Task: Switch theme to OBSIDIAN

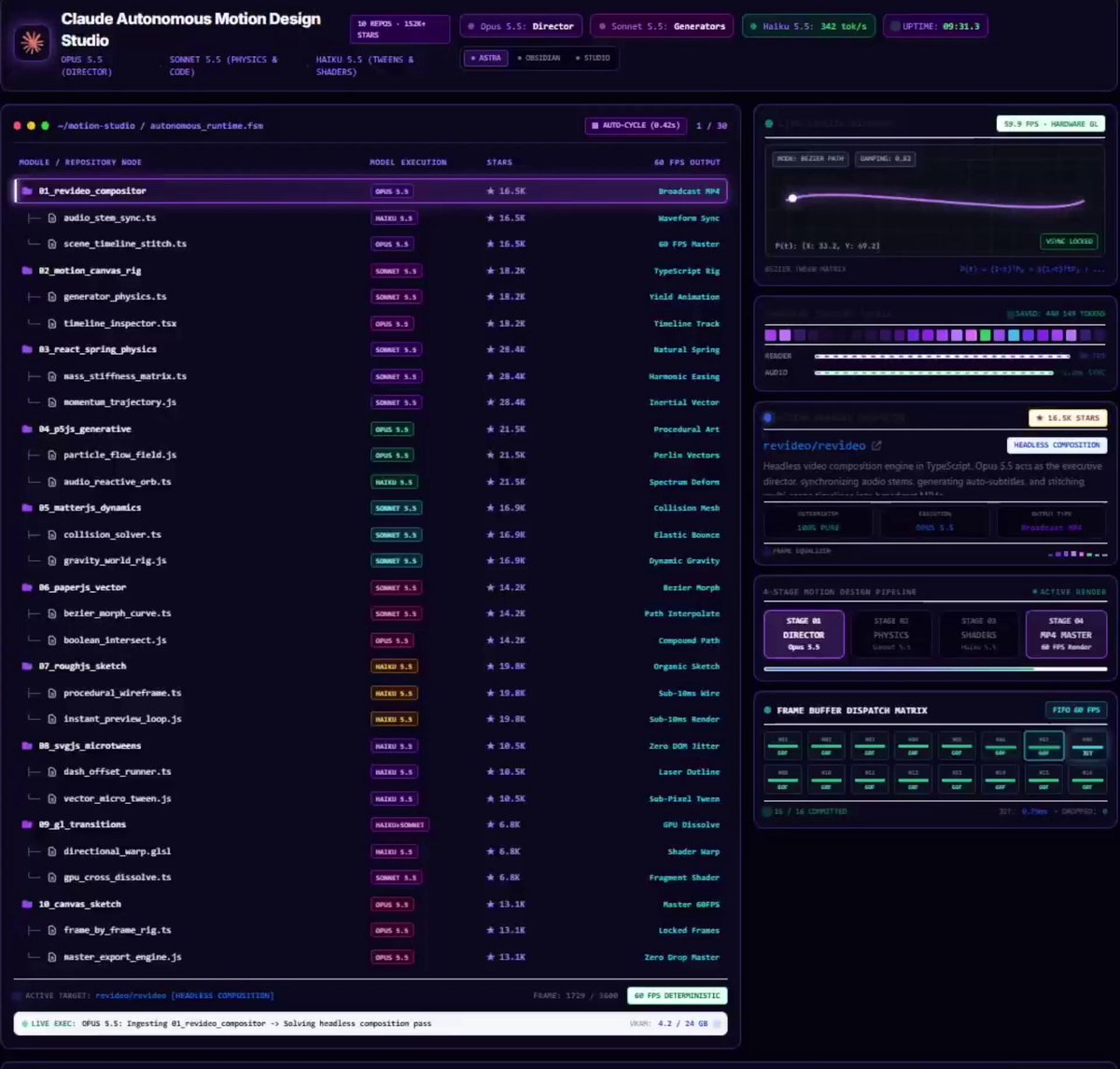Action: (539, 58)
